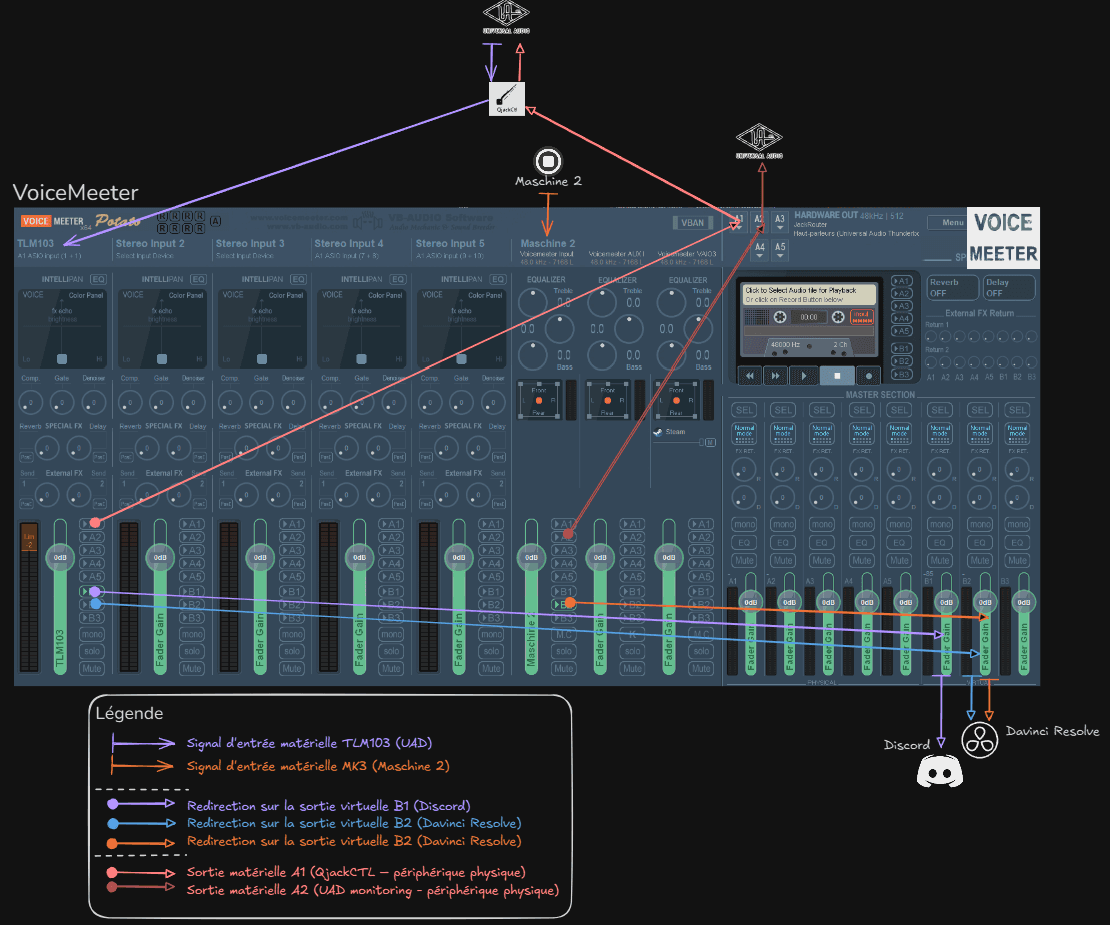Click the orange VOICE logo badge
The width and height of the screenshot is (1110, 925).
point(35,221)
